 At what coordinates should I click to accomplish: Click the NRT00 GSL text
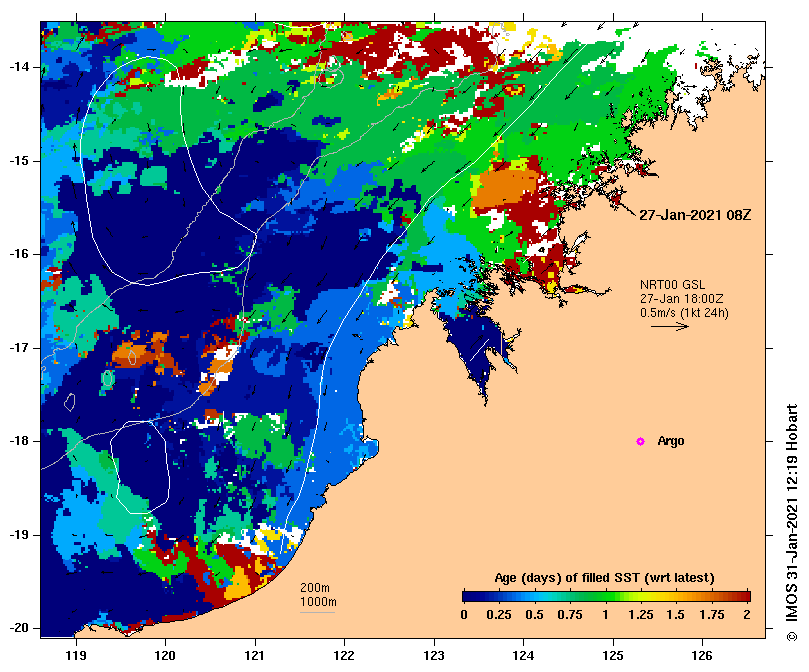[672, 285]
